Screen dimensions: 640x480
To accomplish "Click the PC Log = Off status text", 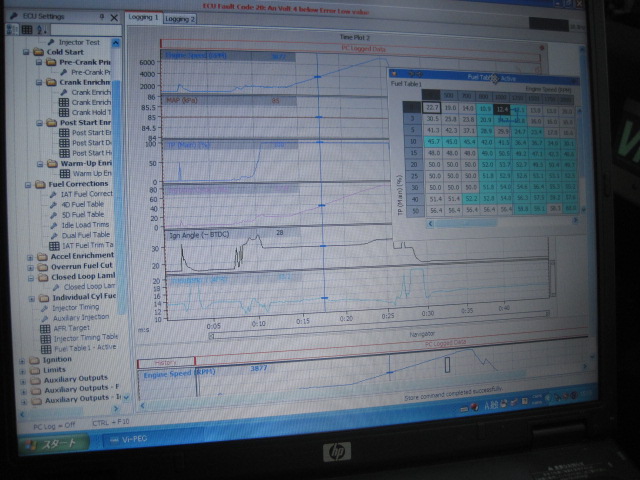I will (54, 426).
